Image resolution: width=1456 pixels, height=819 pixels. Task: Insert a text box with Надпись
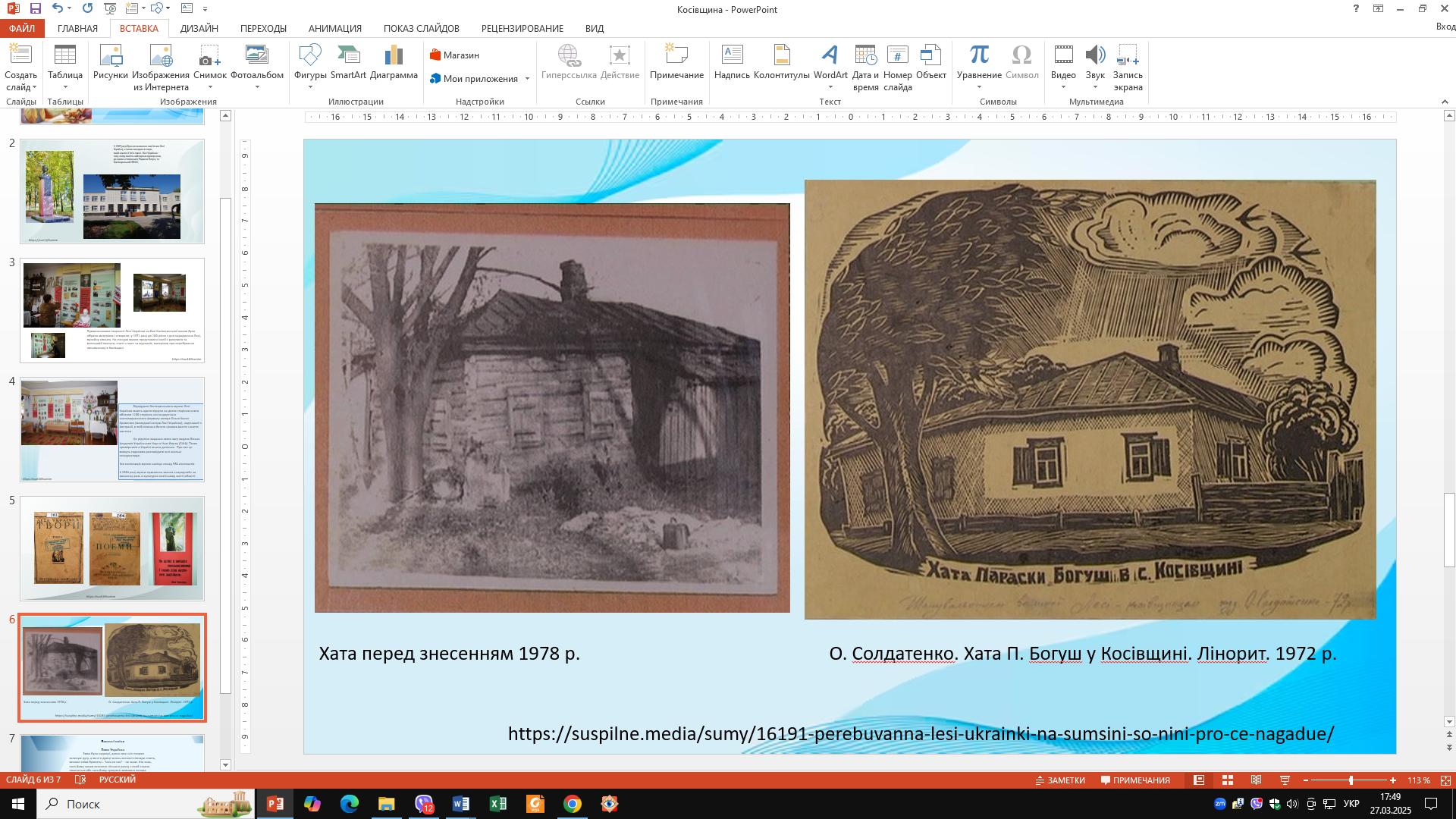732,62
